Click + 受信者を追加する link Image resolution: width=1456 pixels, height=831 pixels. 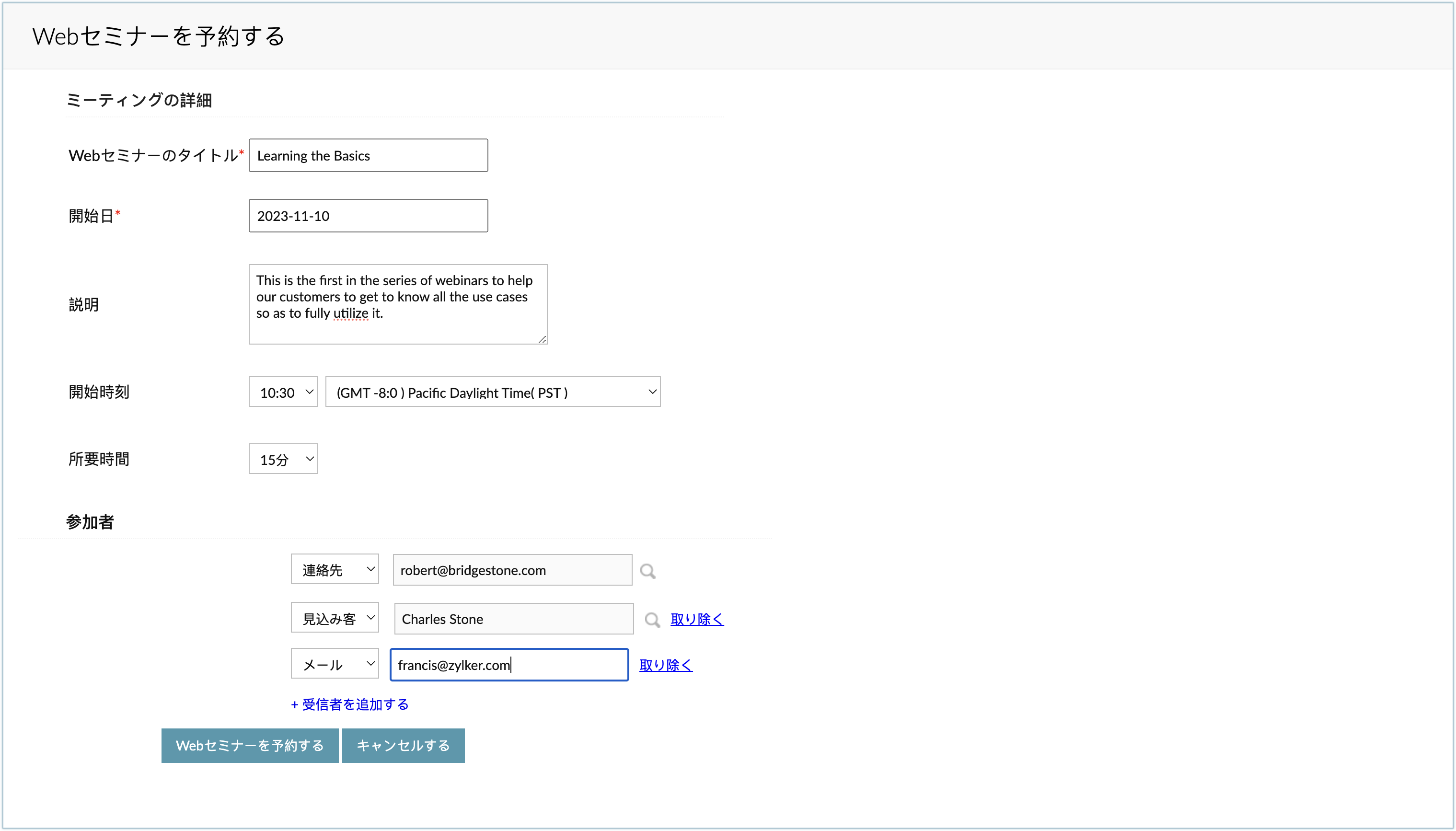click(x=350, y=704)
